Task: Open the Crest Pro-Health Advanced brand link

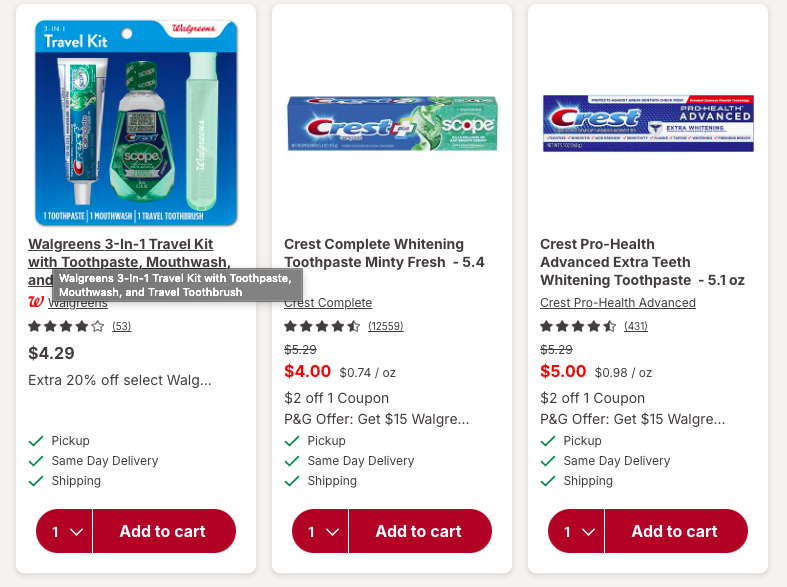Action: pos(618,303)
